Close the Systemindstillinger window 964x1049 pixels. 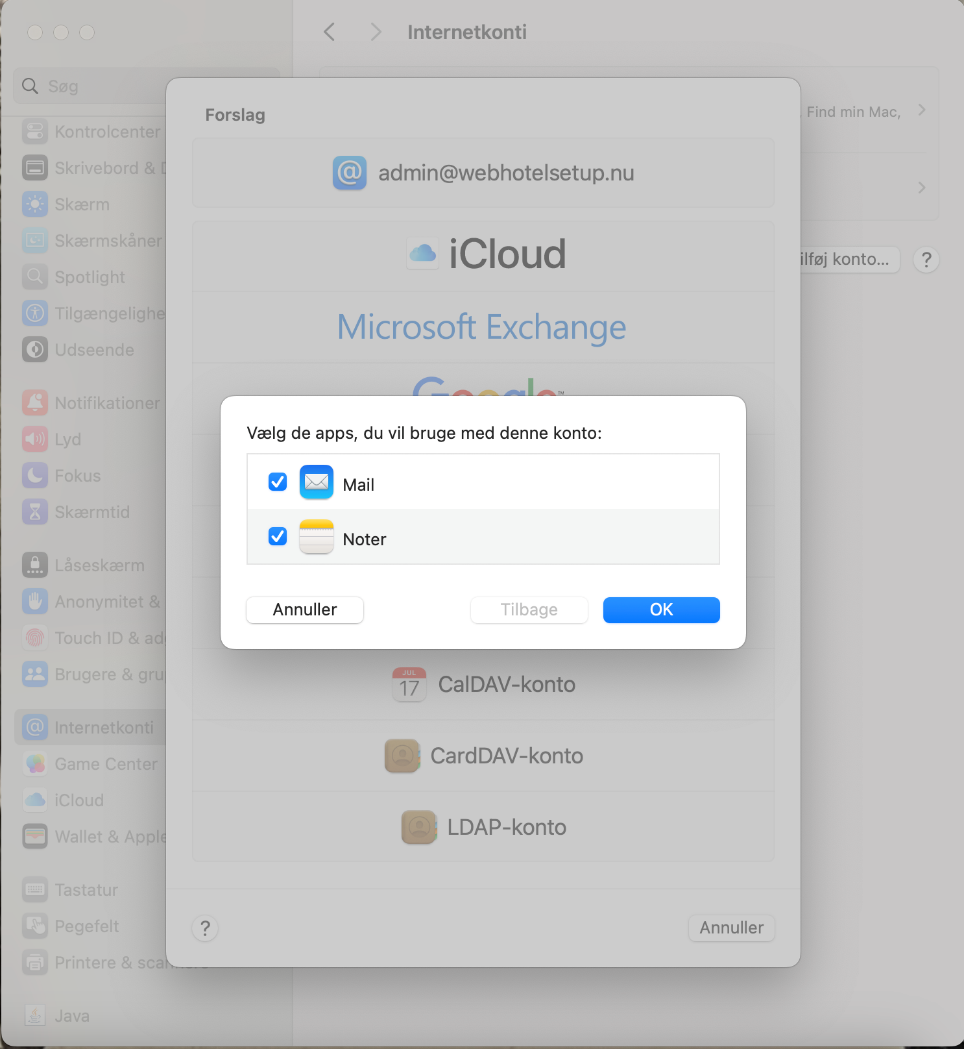pyautogui.click(x=35, y=32)
